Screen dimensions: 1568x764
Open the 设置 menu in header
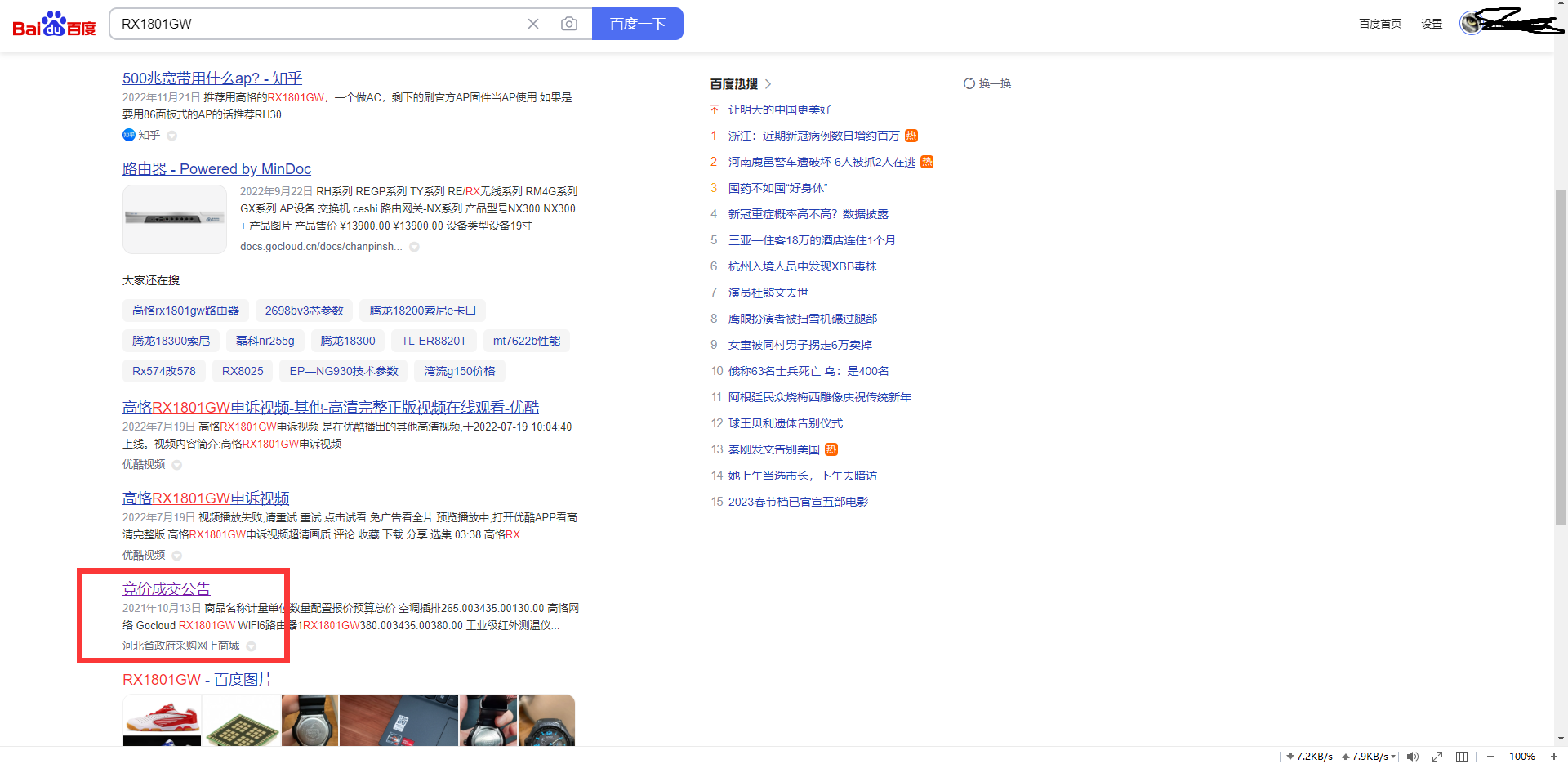1432,24
